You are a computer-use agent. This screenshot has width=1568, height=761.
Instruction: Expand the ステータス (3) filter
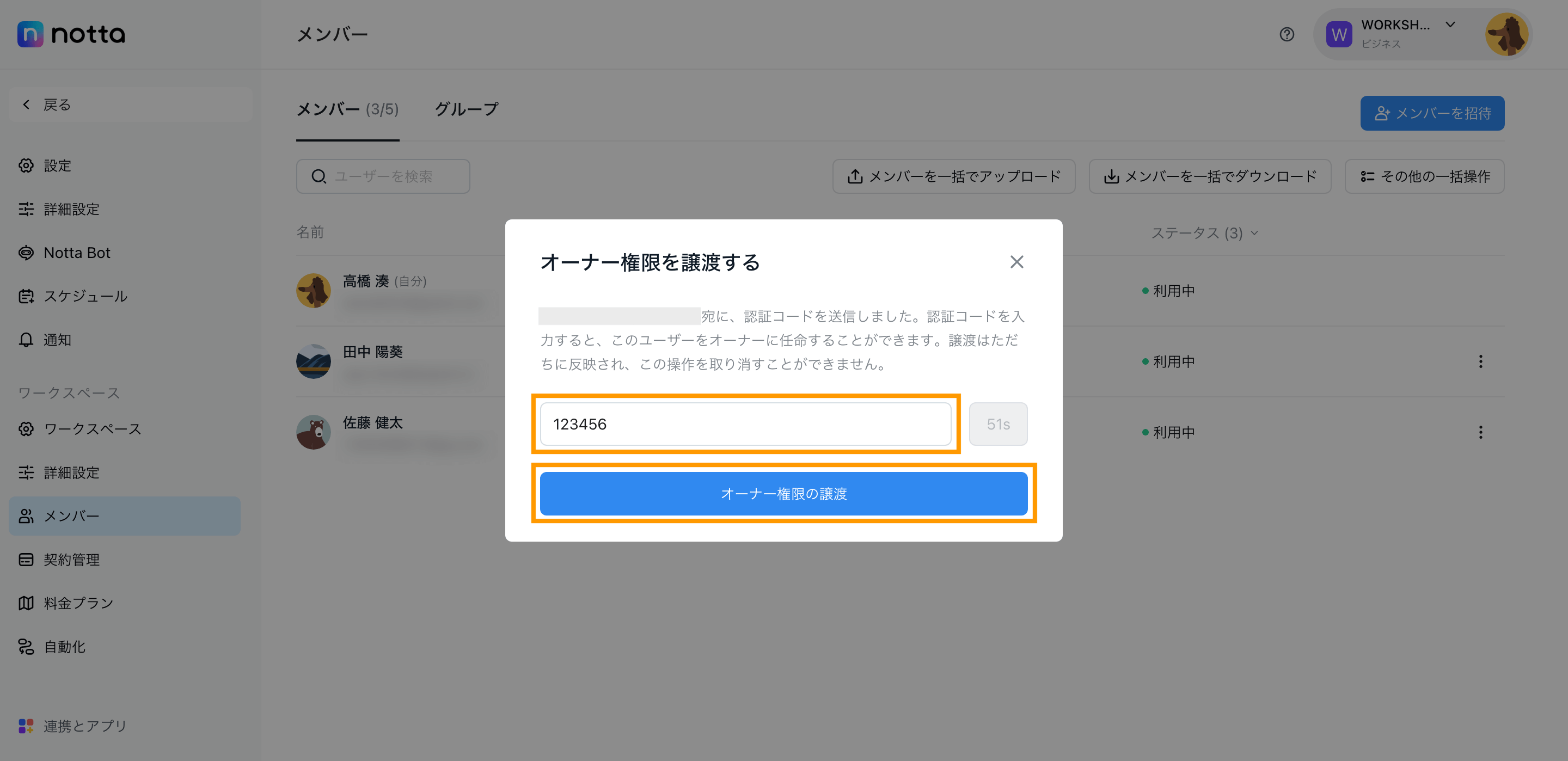pos(1205,233)
